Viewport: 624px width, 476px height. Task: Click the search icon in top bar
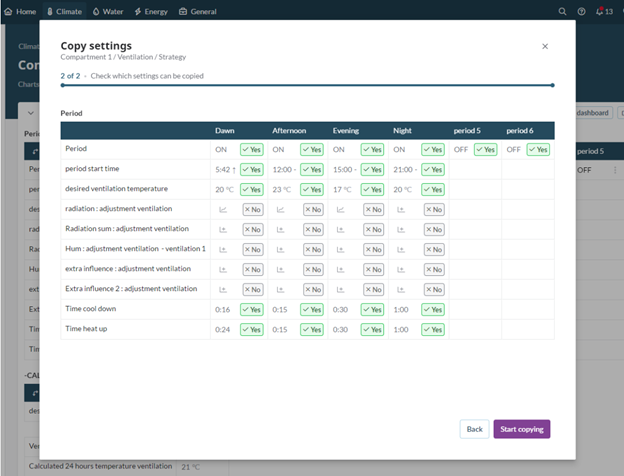[x=562, y=11]
